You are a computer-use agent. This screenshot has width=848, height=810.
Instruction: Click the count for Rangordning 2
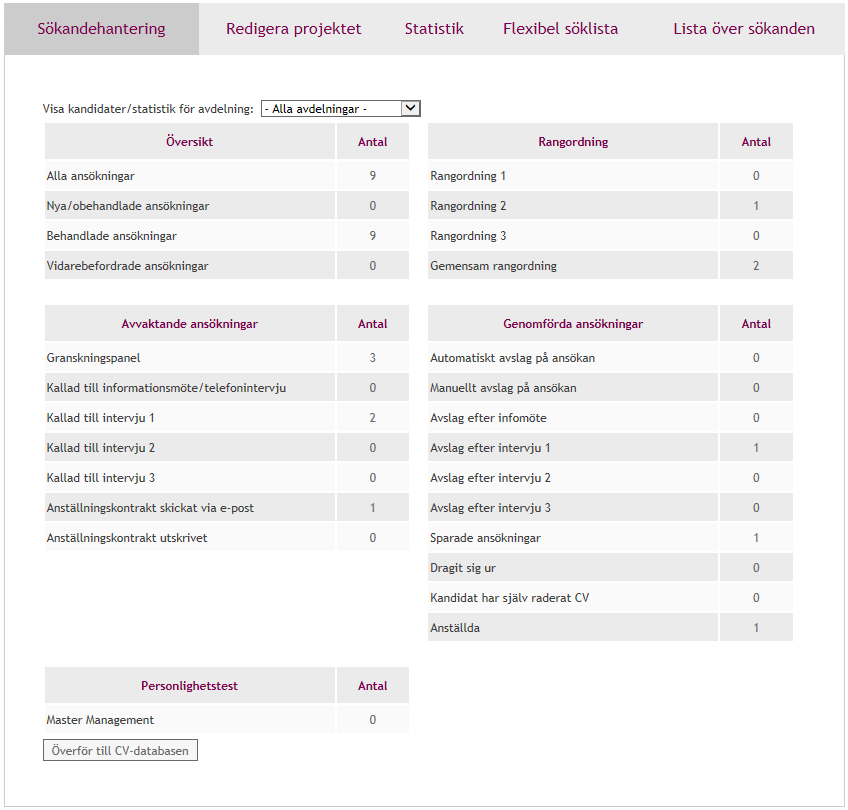pos(756,206)
